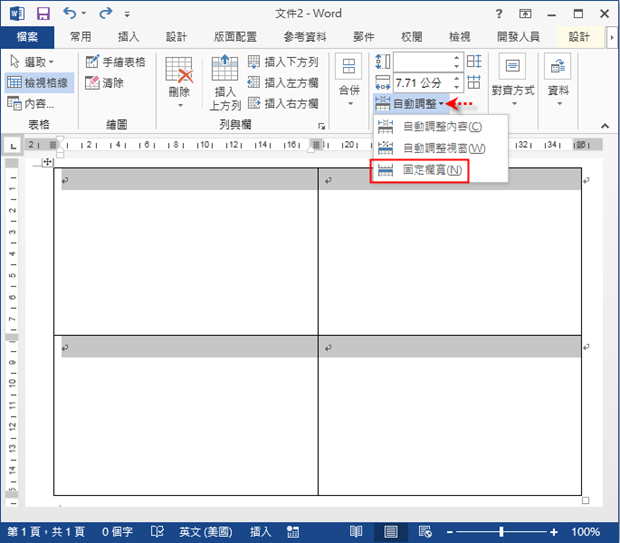Open the 選取 select dropdown
The image size is (620, 543).
click(32, 62)
